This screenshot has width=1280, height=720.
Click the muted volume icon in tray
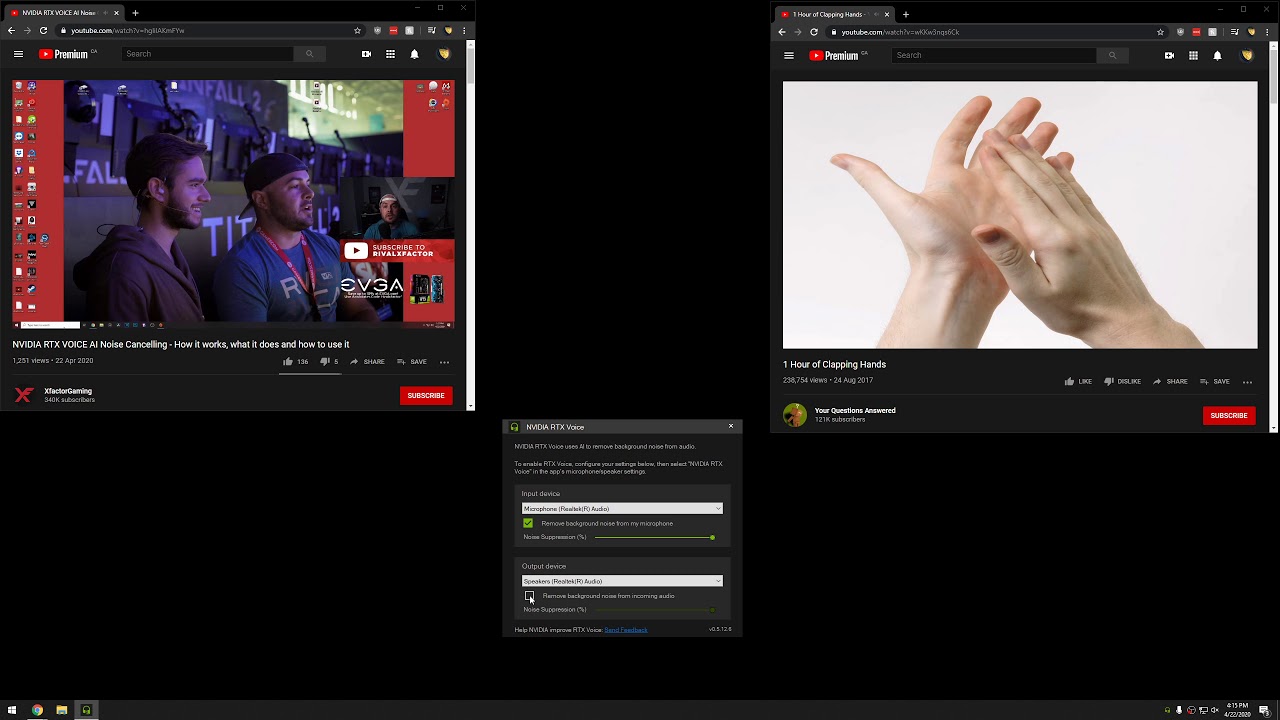coord(1215,710)
